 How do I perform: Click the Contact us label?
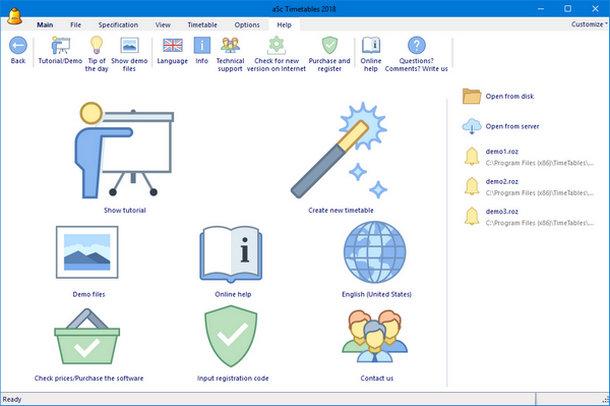[377, 378]
